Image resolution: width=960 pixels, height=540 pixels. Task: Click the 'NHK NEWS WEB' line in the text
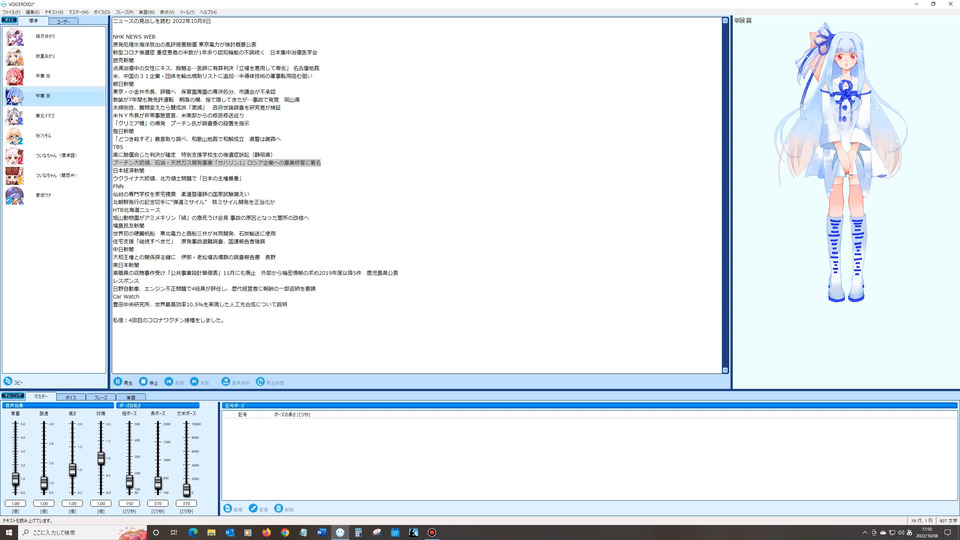click(x=134, y=37)
